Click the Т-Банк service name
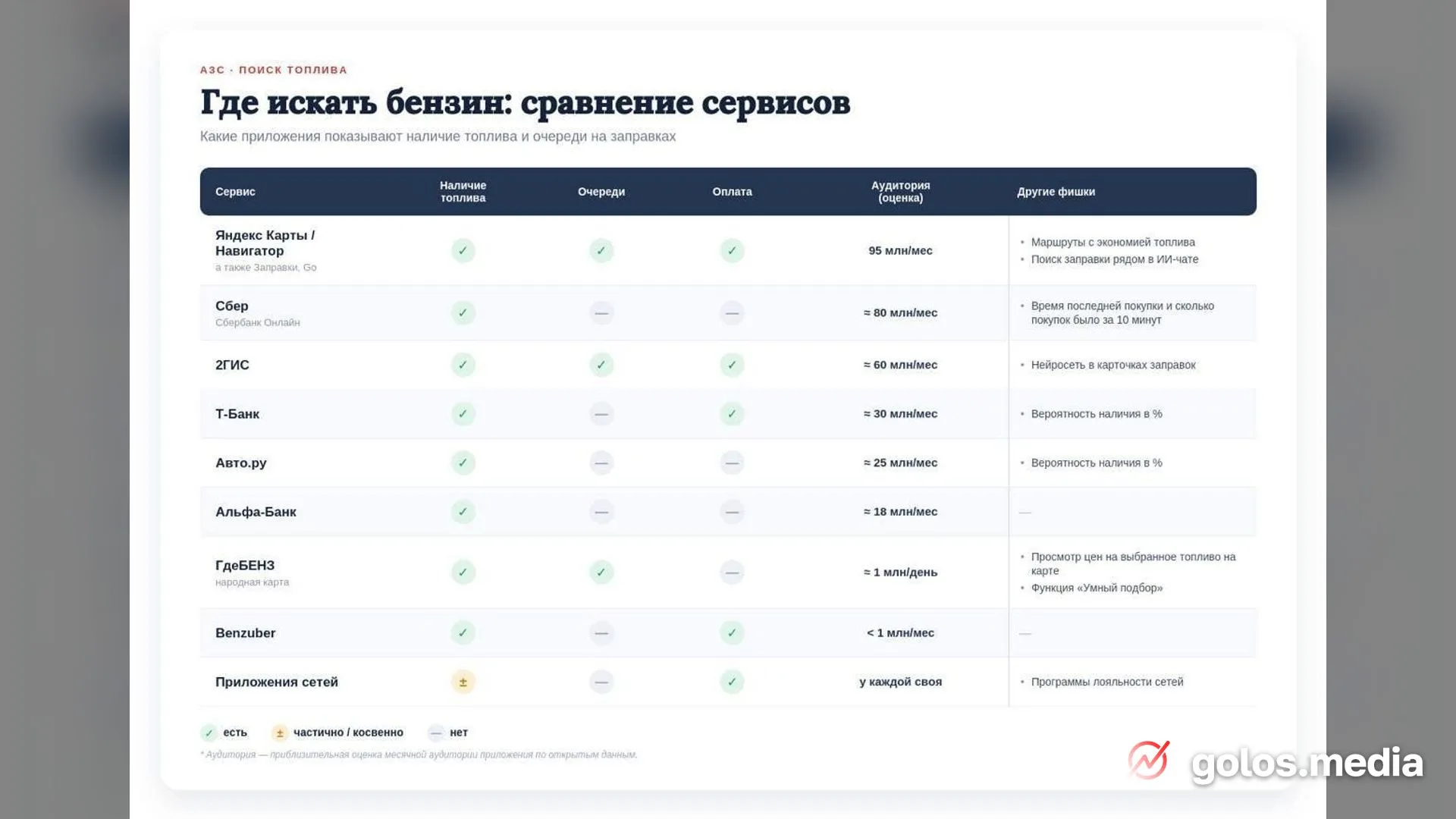 [237, 414]
